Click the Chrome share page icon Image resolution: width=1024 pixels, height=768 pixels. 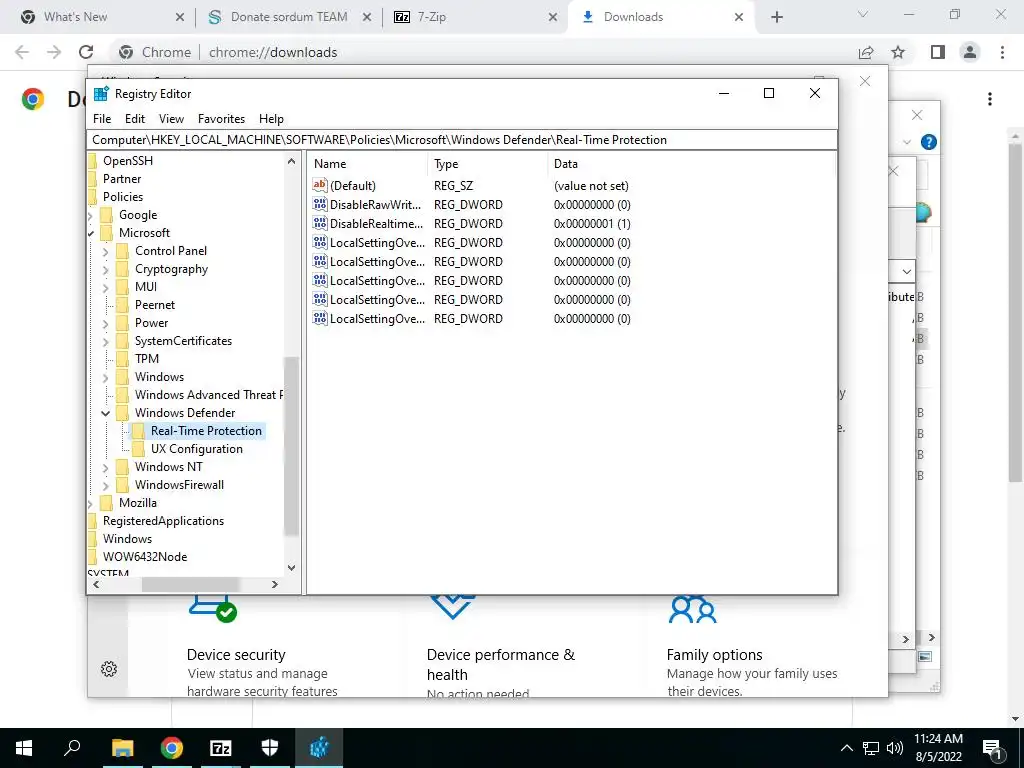866,52
